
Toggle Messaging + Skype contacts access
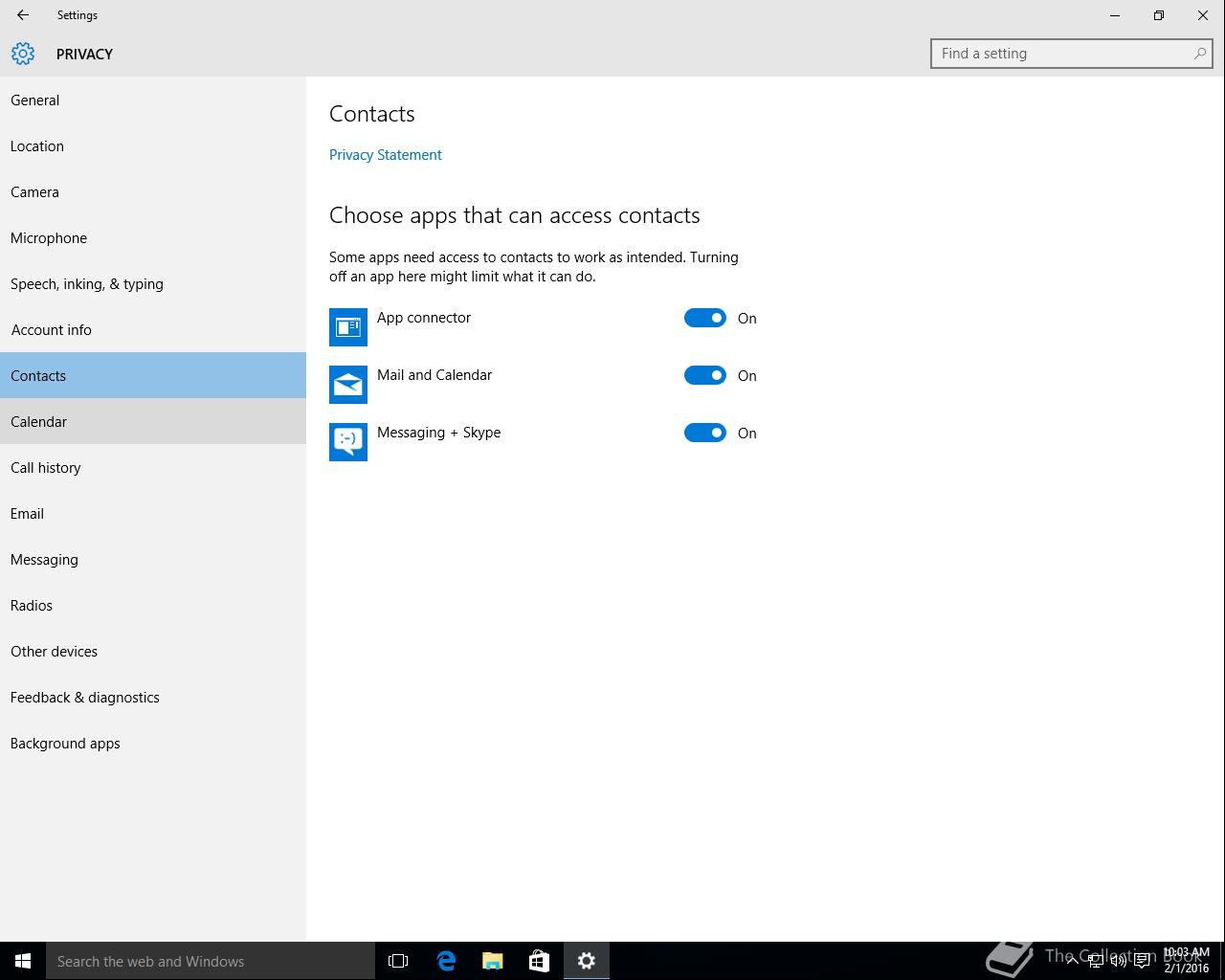(x=705, y=434)
